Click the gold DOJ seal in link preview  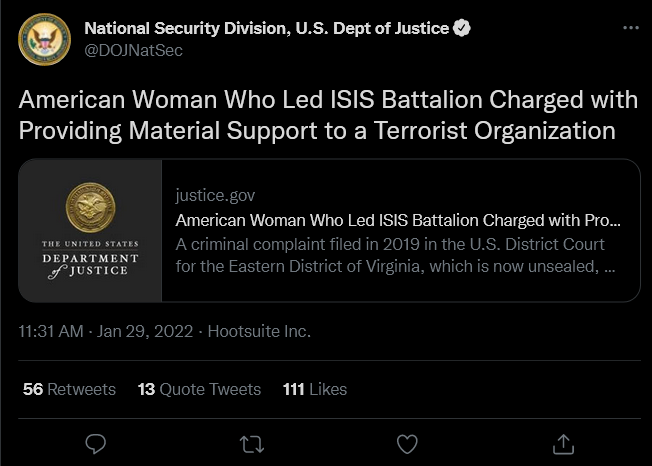(x=91, y=207)
